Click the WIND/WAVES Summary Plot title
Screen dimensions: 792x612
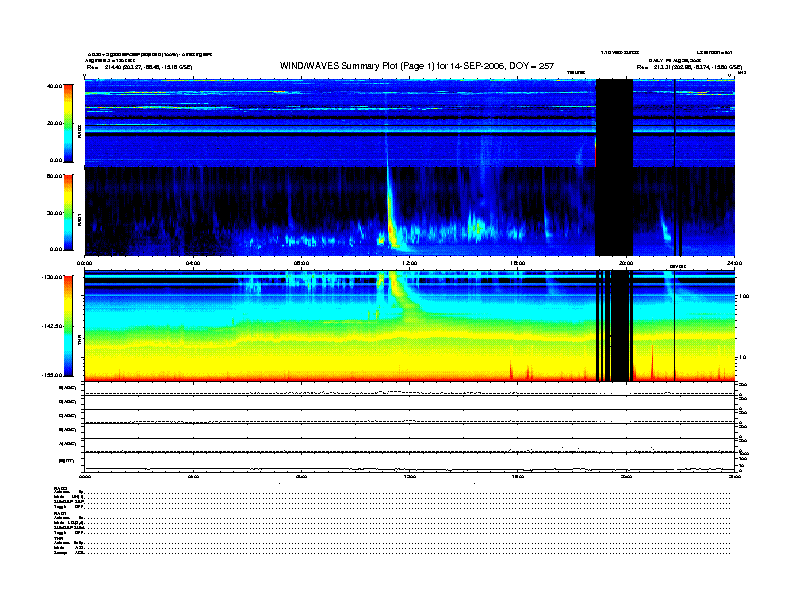coord(417,66)
